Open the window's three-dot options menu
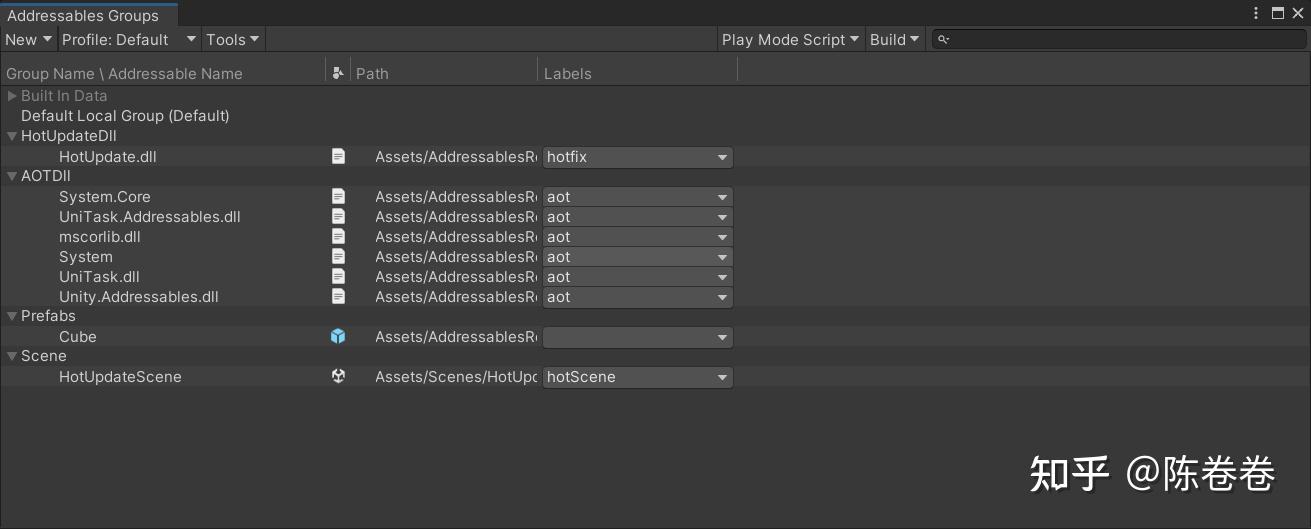Screen dimensions: 1311x529 coord(1256,13)
